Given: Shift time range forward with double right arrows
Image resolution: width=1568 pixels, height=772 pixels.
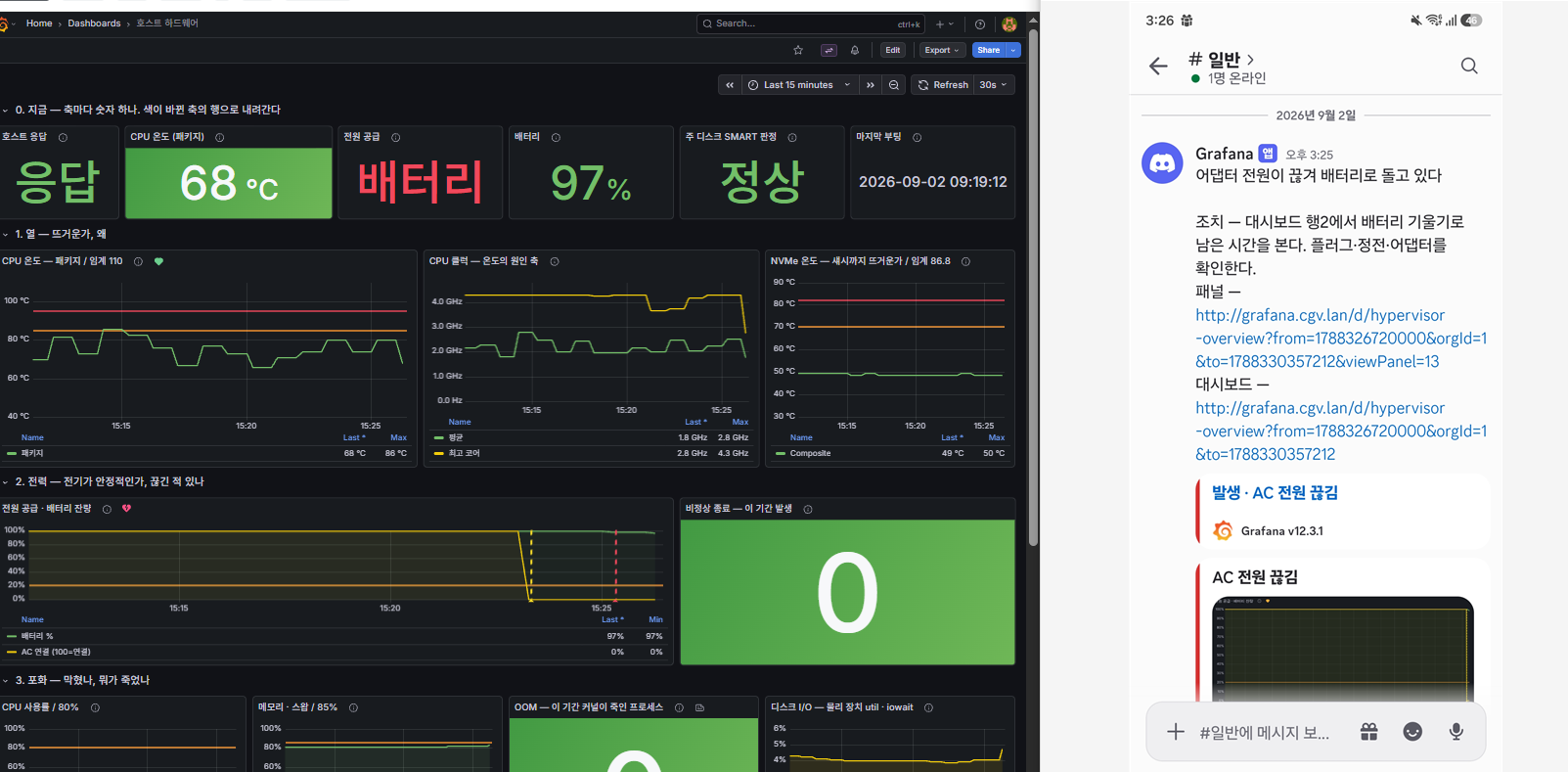Looking at the screenshot, I should [x=871, y=85].
